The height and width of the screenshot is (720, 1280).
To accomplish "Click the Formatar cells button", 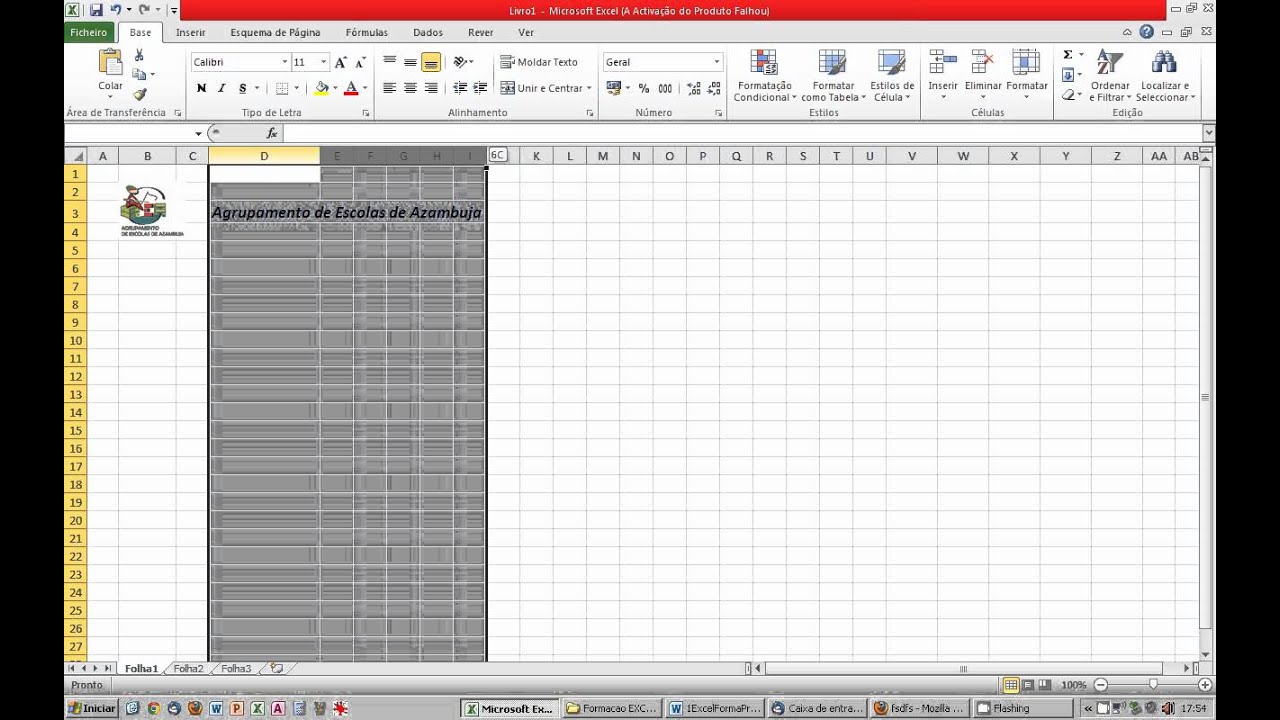I will [1027, 76].
